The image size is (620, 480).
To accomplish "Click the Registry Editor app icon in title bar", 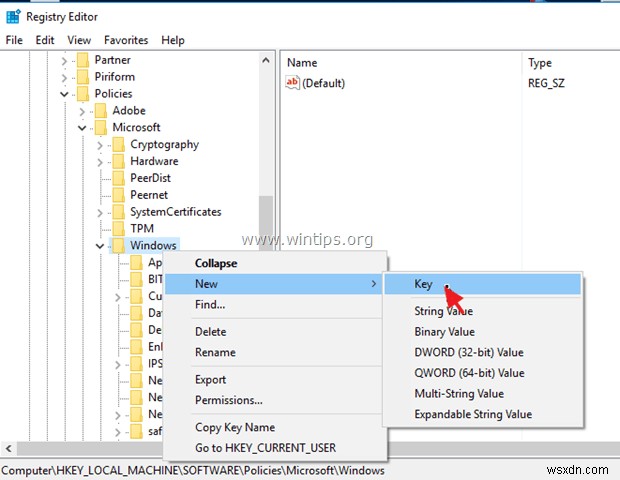I will [x=13, y=17].
